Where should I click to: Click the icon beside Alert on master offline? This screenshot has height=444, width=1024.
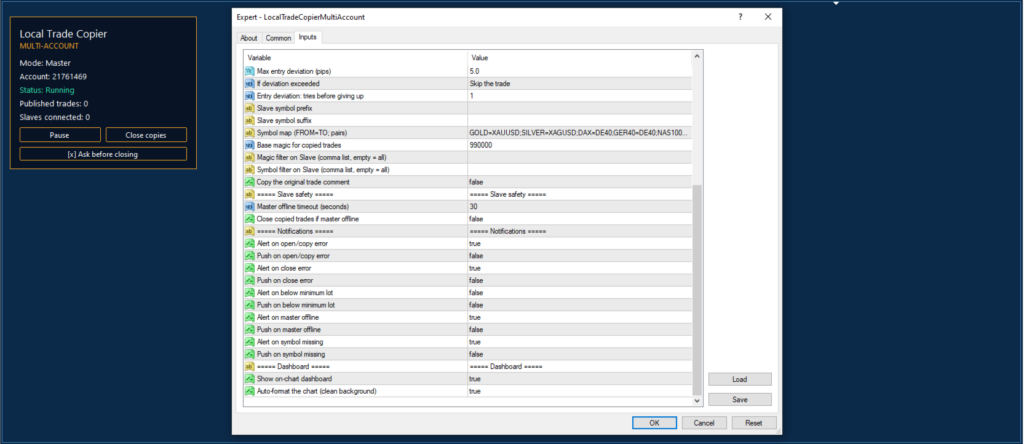click(x=249, y=317)
